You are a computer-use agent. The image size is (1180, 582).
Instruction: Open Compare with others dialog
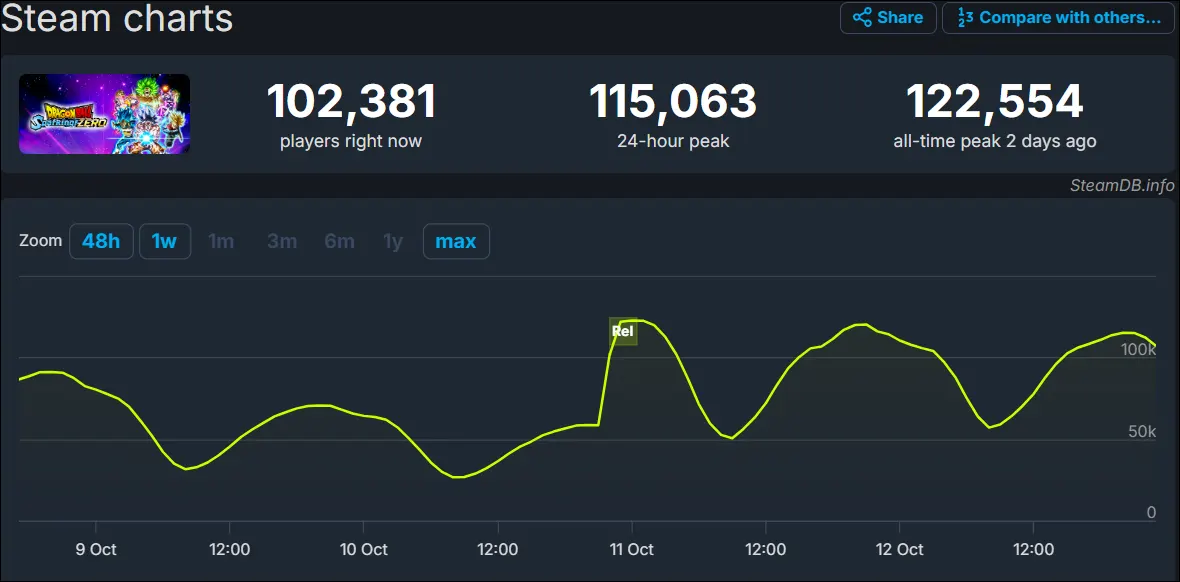point(1069,18)
